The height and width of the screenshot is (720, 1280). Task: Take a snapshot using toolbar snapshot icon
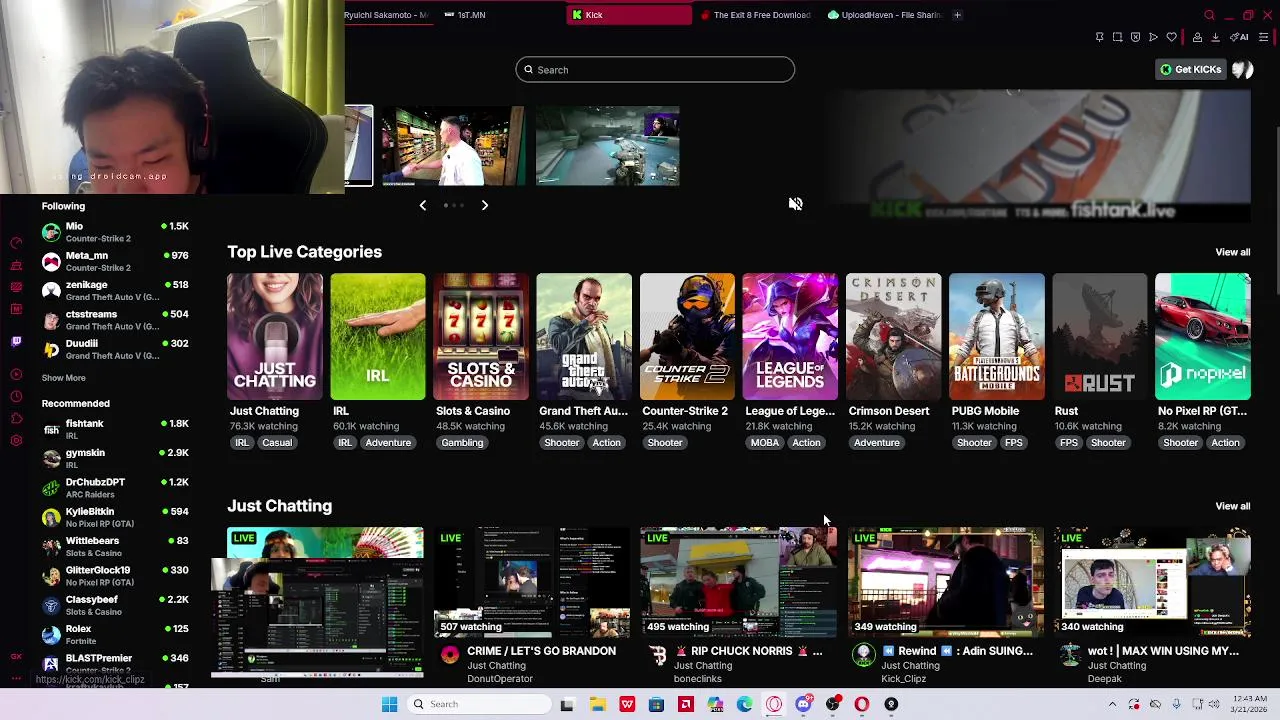pos(1117,37)
